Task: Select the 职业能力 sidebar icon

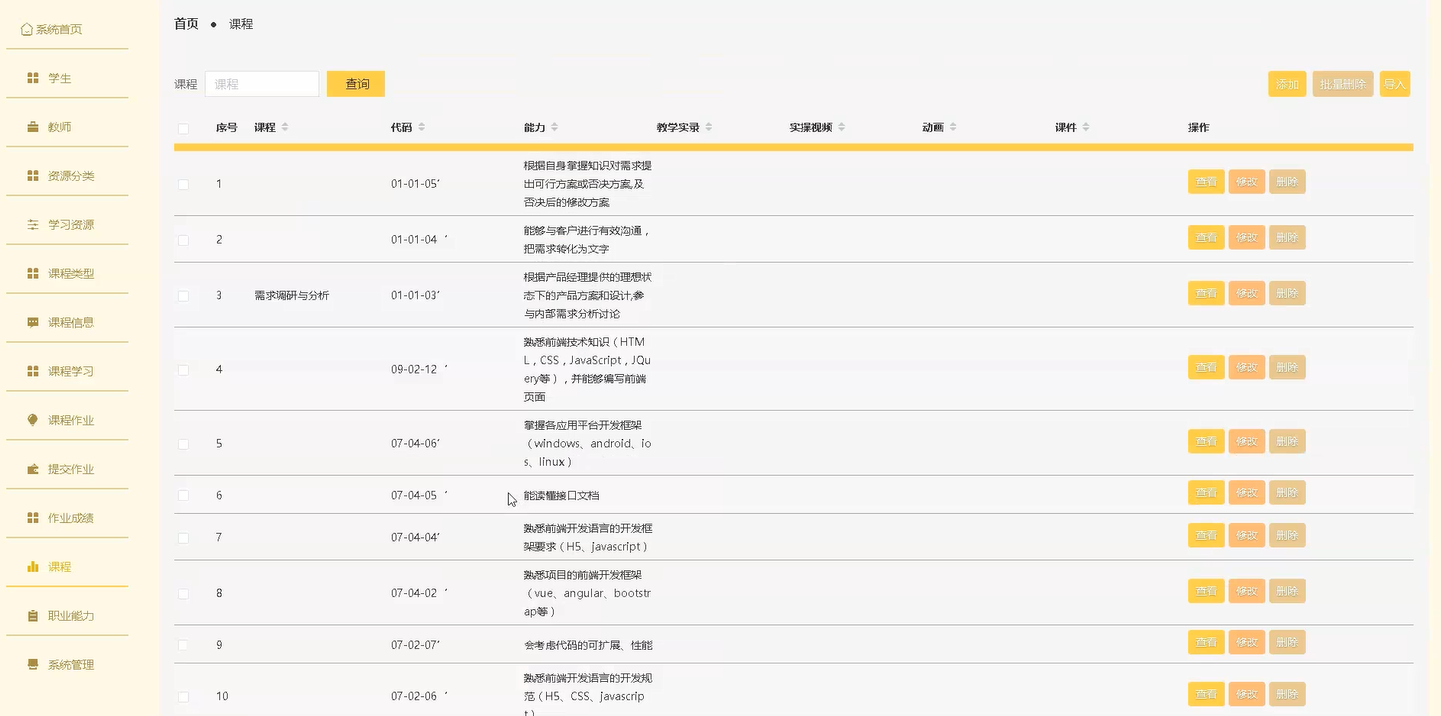Action: (x=31, y=615)
